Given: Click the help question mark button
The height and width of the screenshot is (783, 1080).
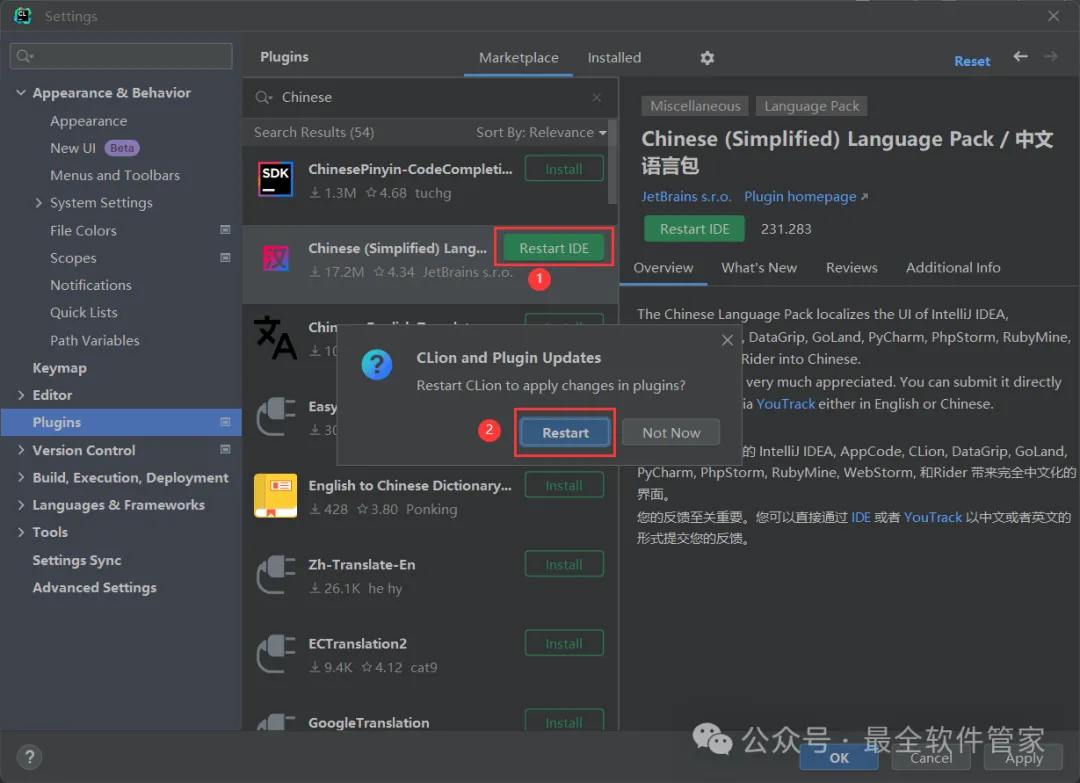Looking at the screenshot, I should click(x=30, y=758).
